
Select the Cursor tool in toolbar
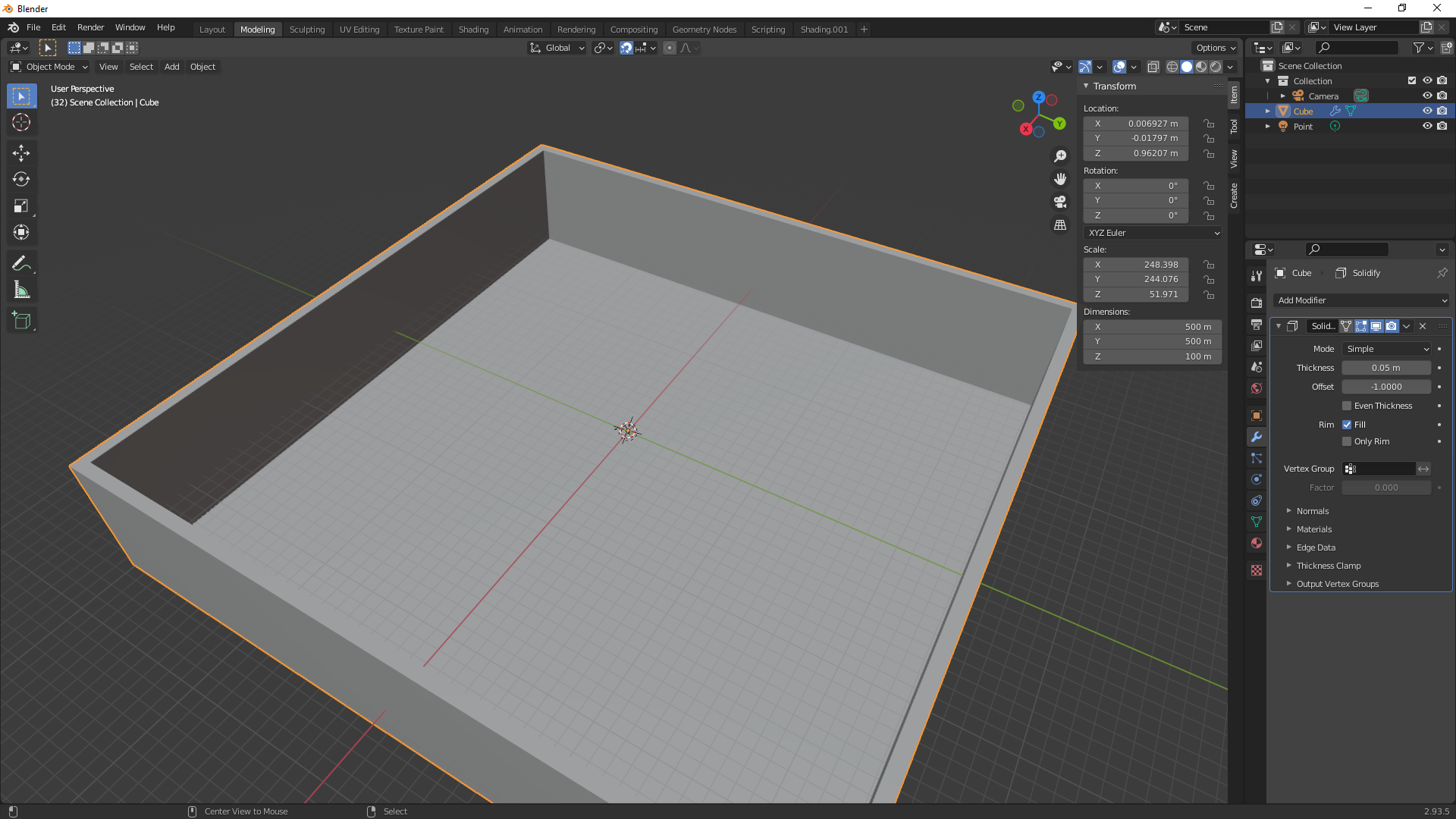[x=21, y=122]
